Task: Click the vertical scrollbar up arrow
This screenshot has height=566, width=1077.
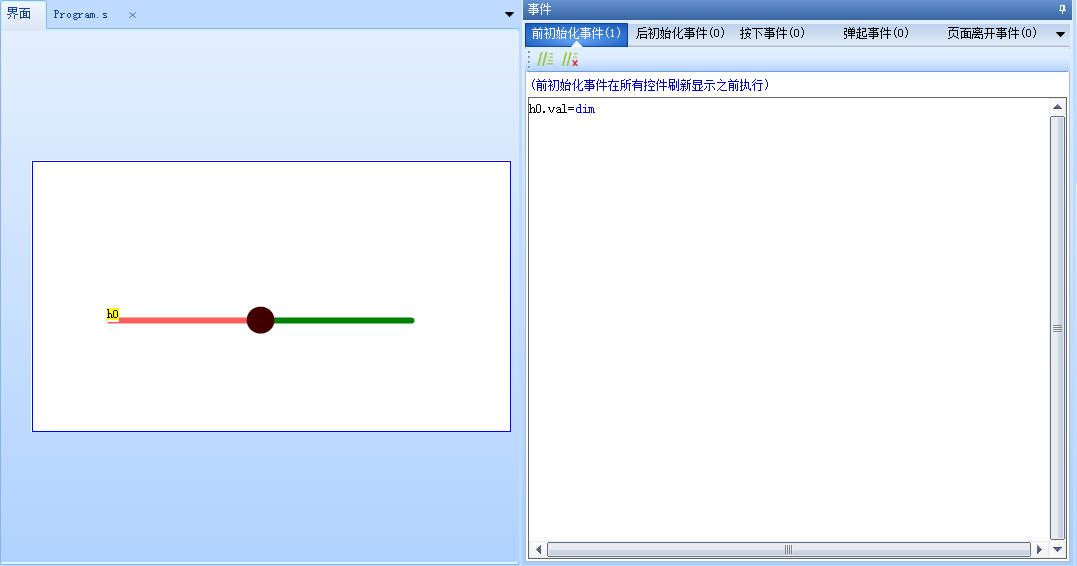Action: (x=1057, y=107)
